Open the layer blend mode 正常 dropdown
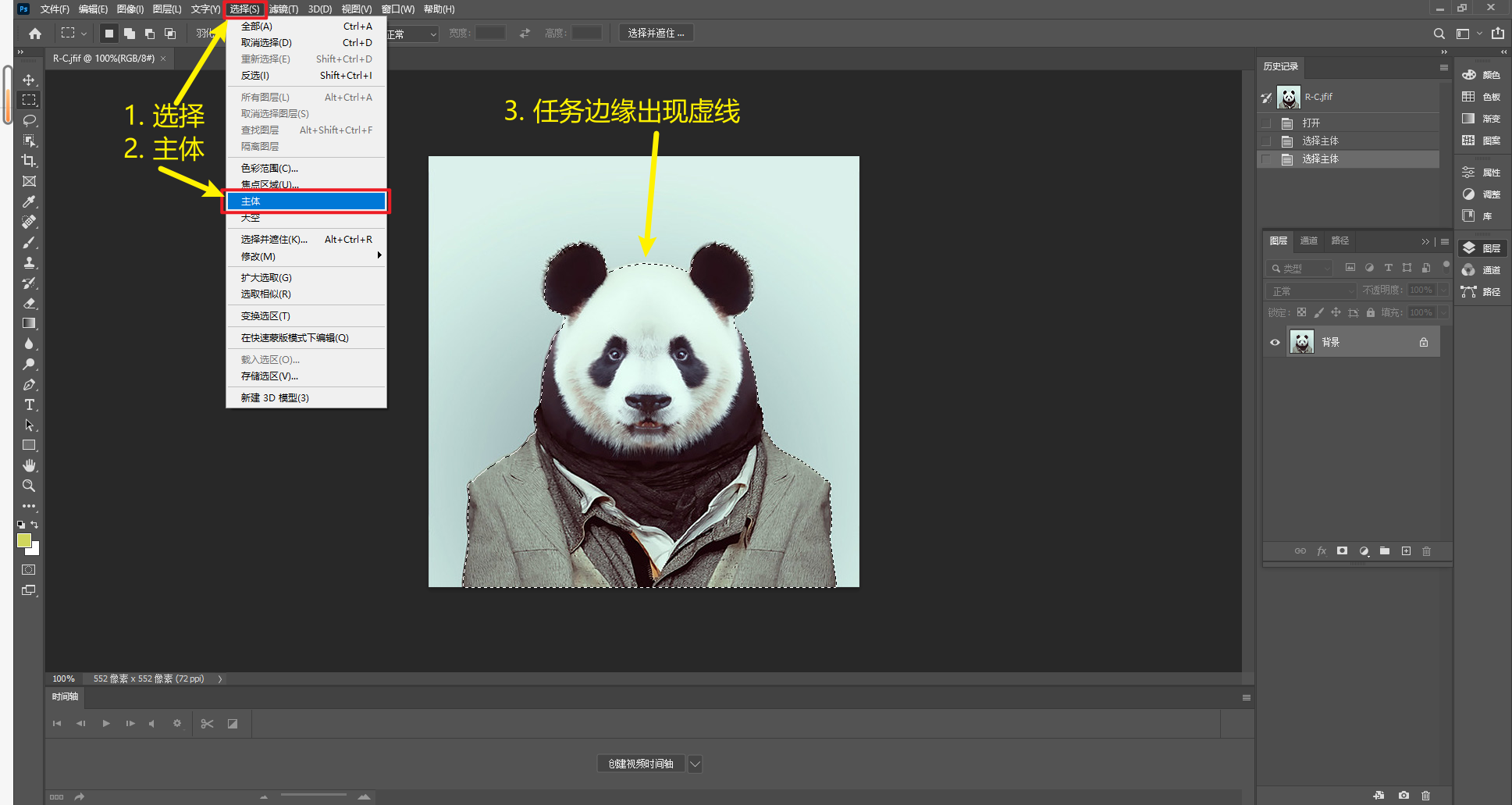The width and height of the screenshot is (1512, 805). [x=1311, y=290]
